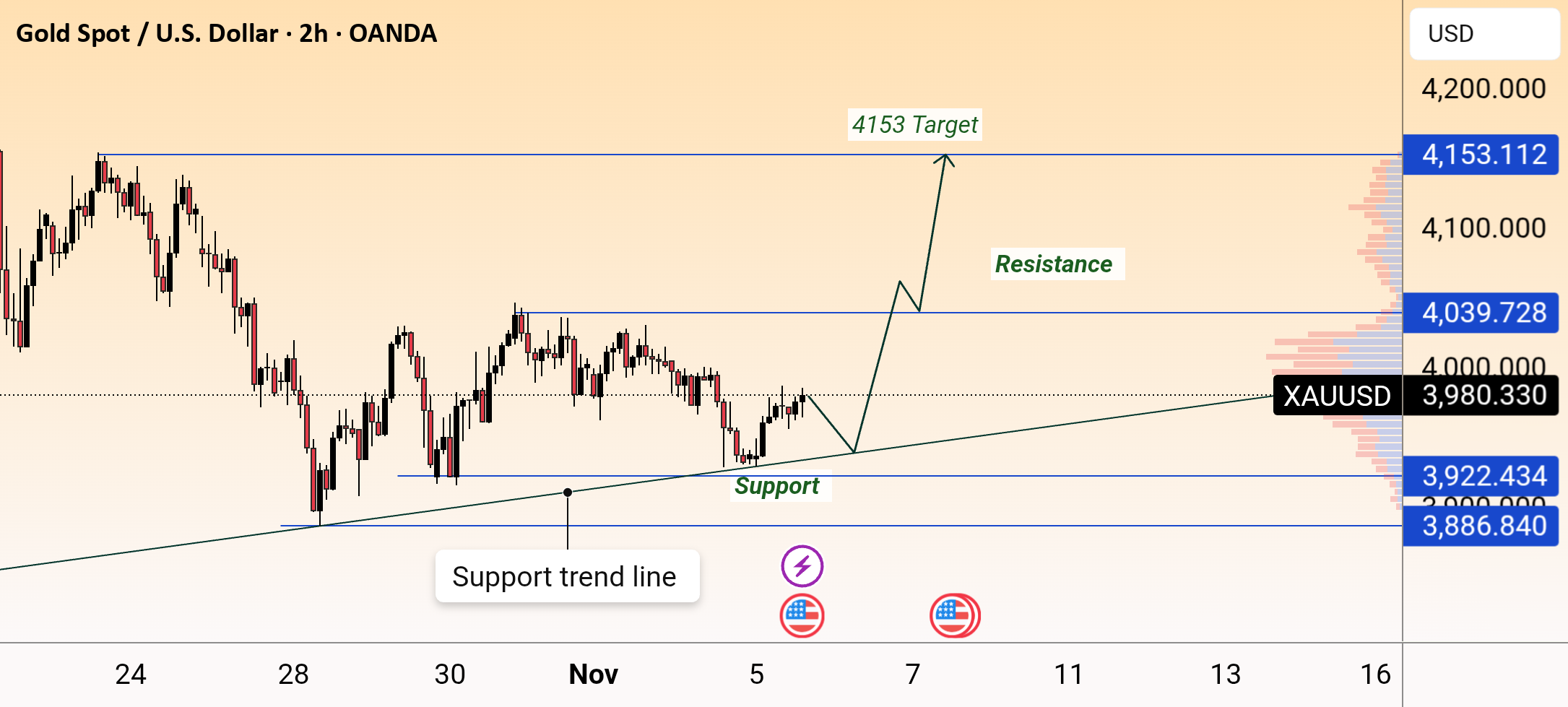1568x707 pixels.
Task: Click the 4153 Target label
Action: 914,124
